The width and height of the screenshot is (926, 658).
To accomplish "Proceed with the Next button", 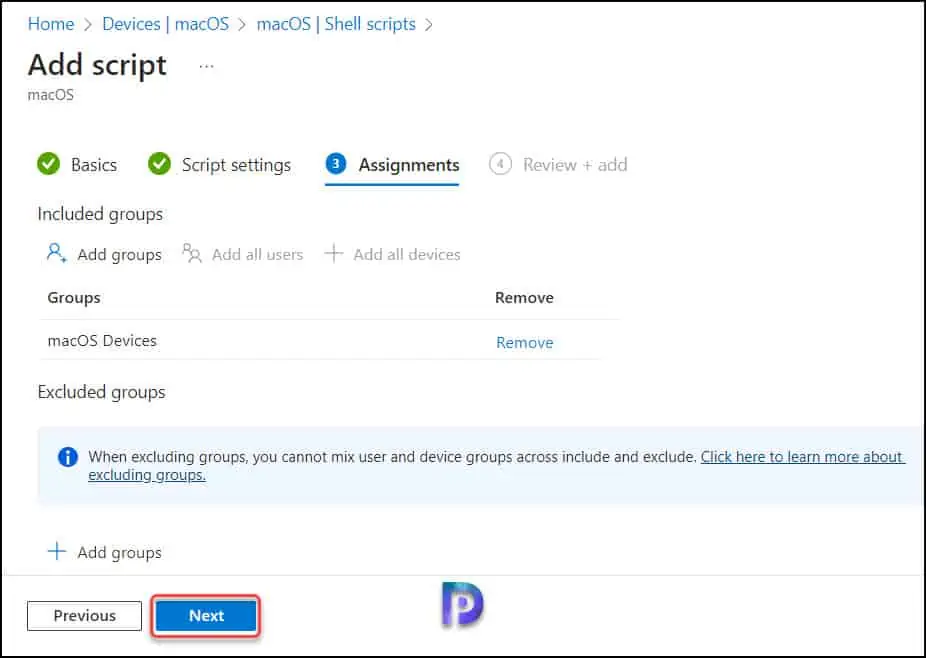I will 206,615.
